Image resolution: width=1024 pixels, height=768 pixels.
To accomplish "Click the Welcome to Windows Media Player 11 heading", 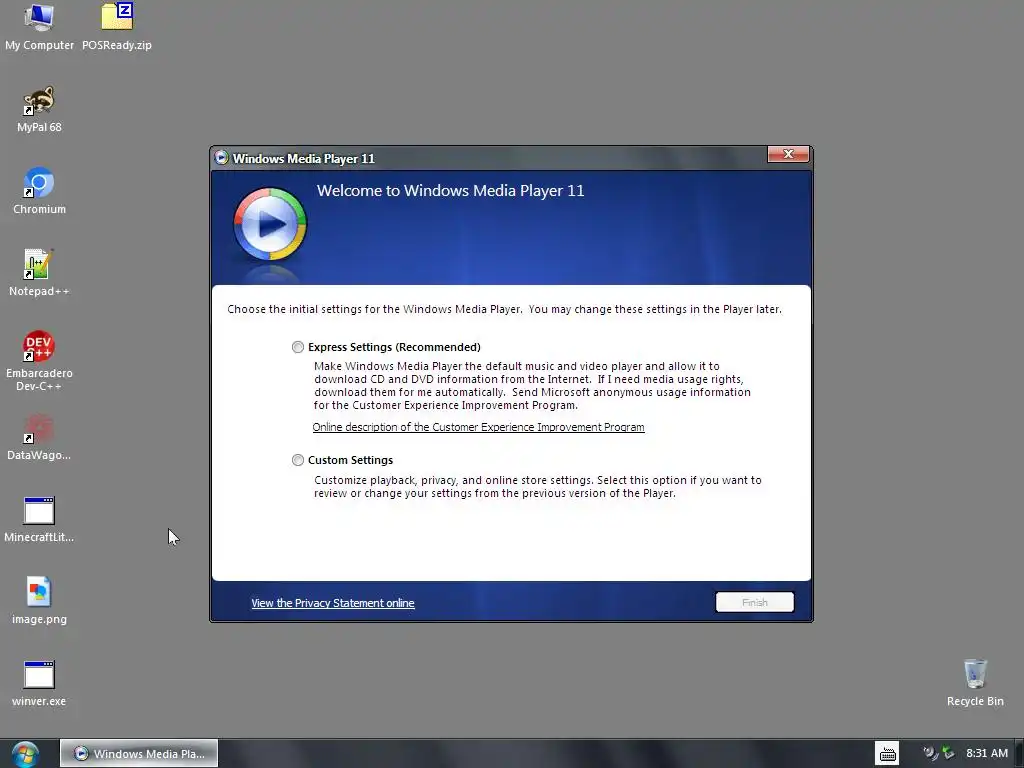I will click(451, 191).
